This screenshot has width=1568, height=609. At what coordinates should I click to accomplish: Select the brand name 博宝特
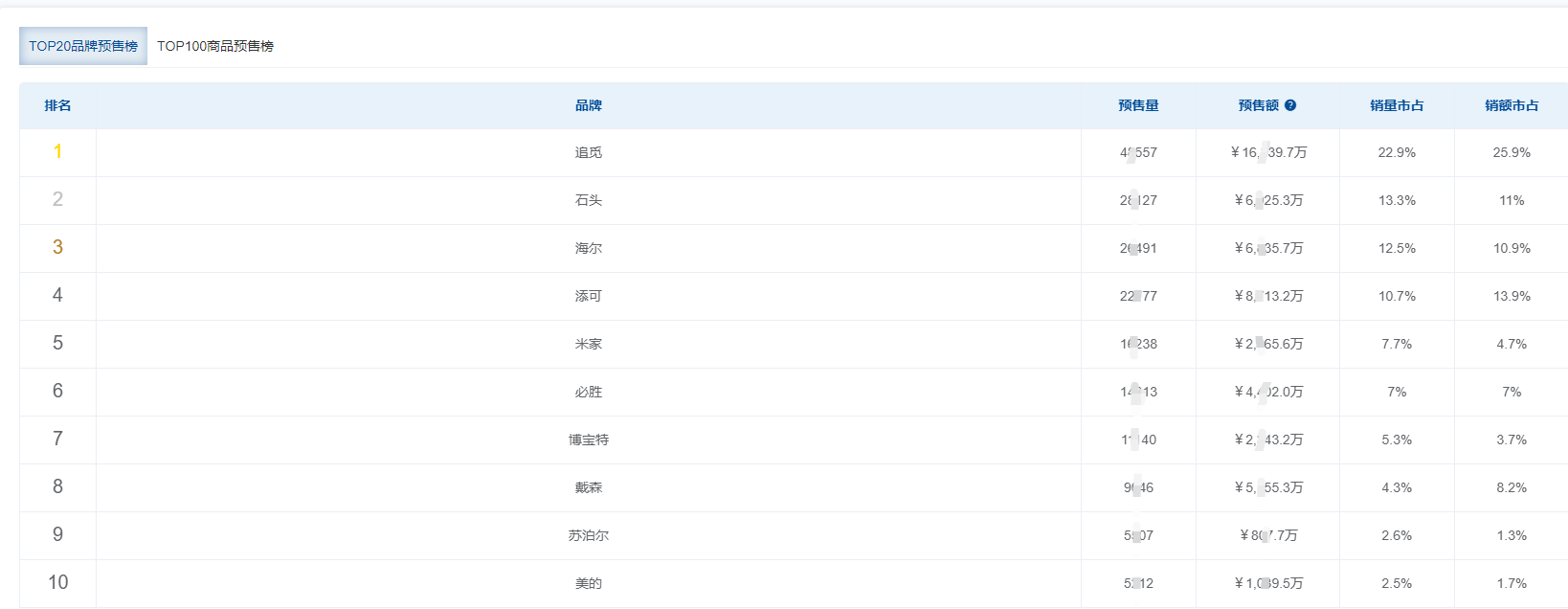(589, 440)
